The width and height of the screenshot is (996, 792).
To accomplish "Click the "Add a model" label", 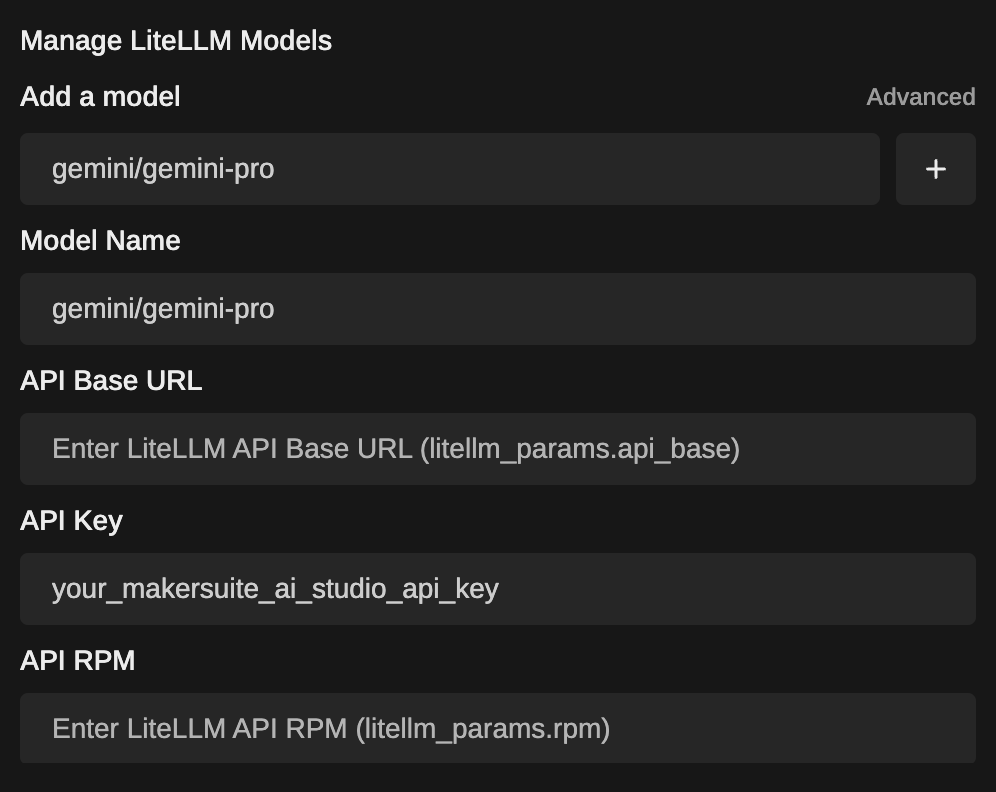I will (x=100, y=97).
